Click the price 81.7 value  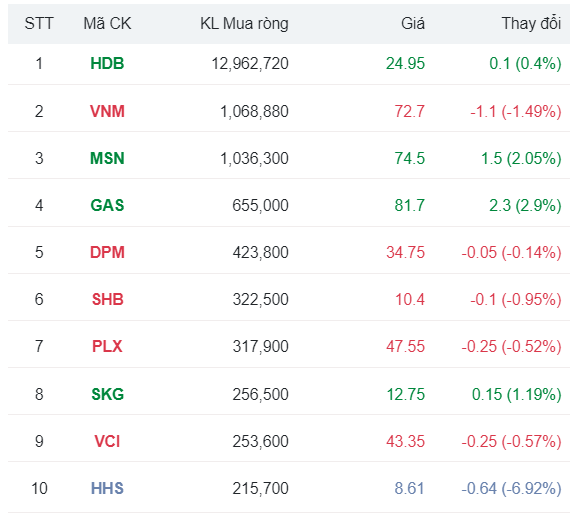click(x=409, y=205)
